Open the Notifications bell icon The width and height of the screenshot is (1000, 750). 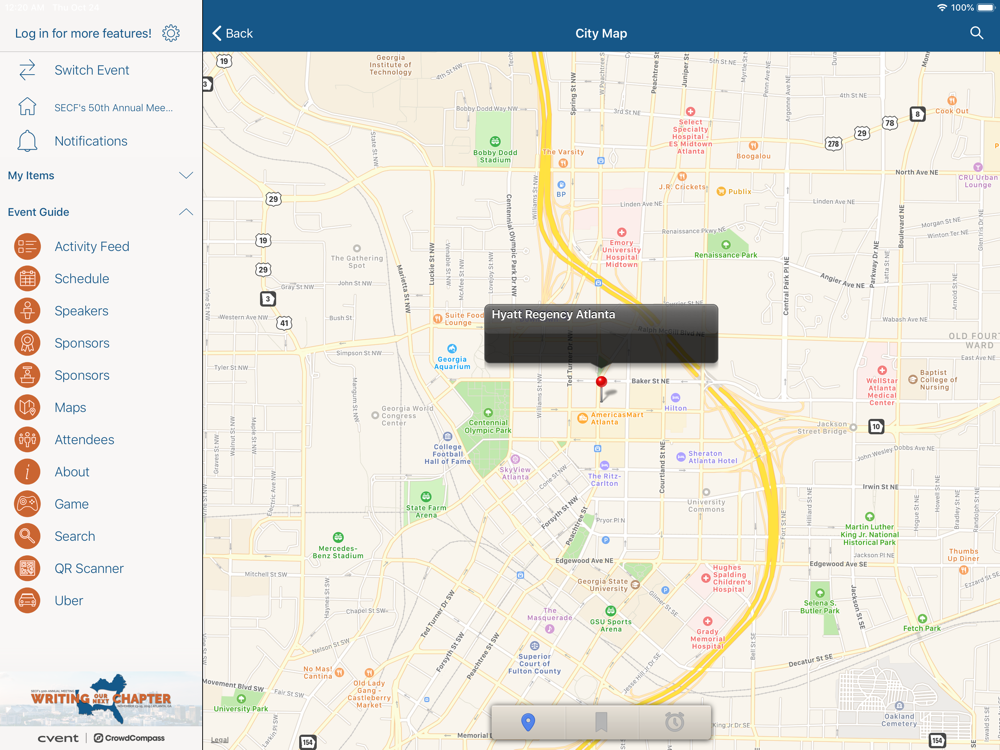(x=27, y=141)
